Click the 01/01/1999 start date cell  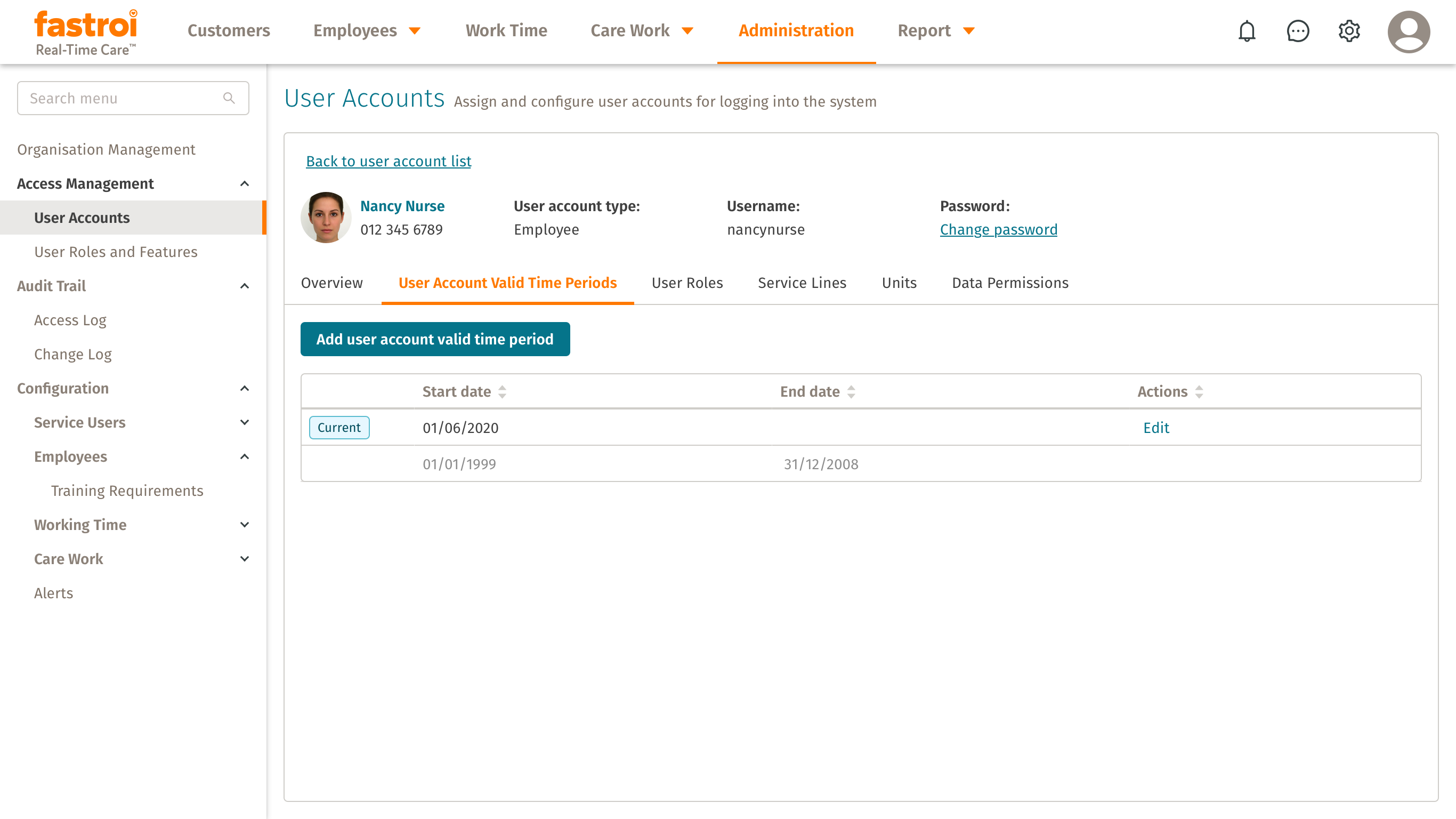click(459, 464)
